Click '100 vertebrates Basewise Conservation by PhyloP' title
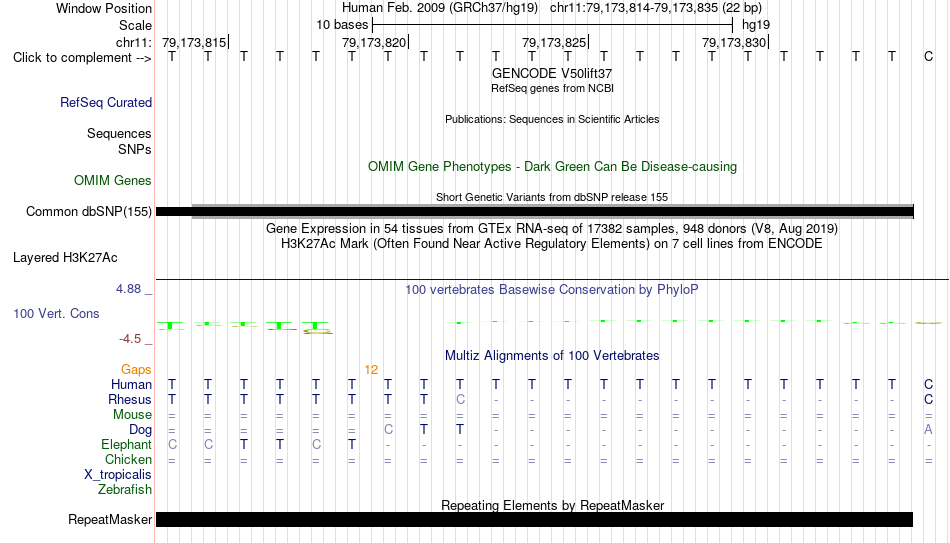950x543 pixels. (552, 290)
